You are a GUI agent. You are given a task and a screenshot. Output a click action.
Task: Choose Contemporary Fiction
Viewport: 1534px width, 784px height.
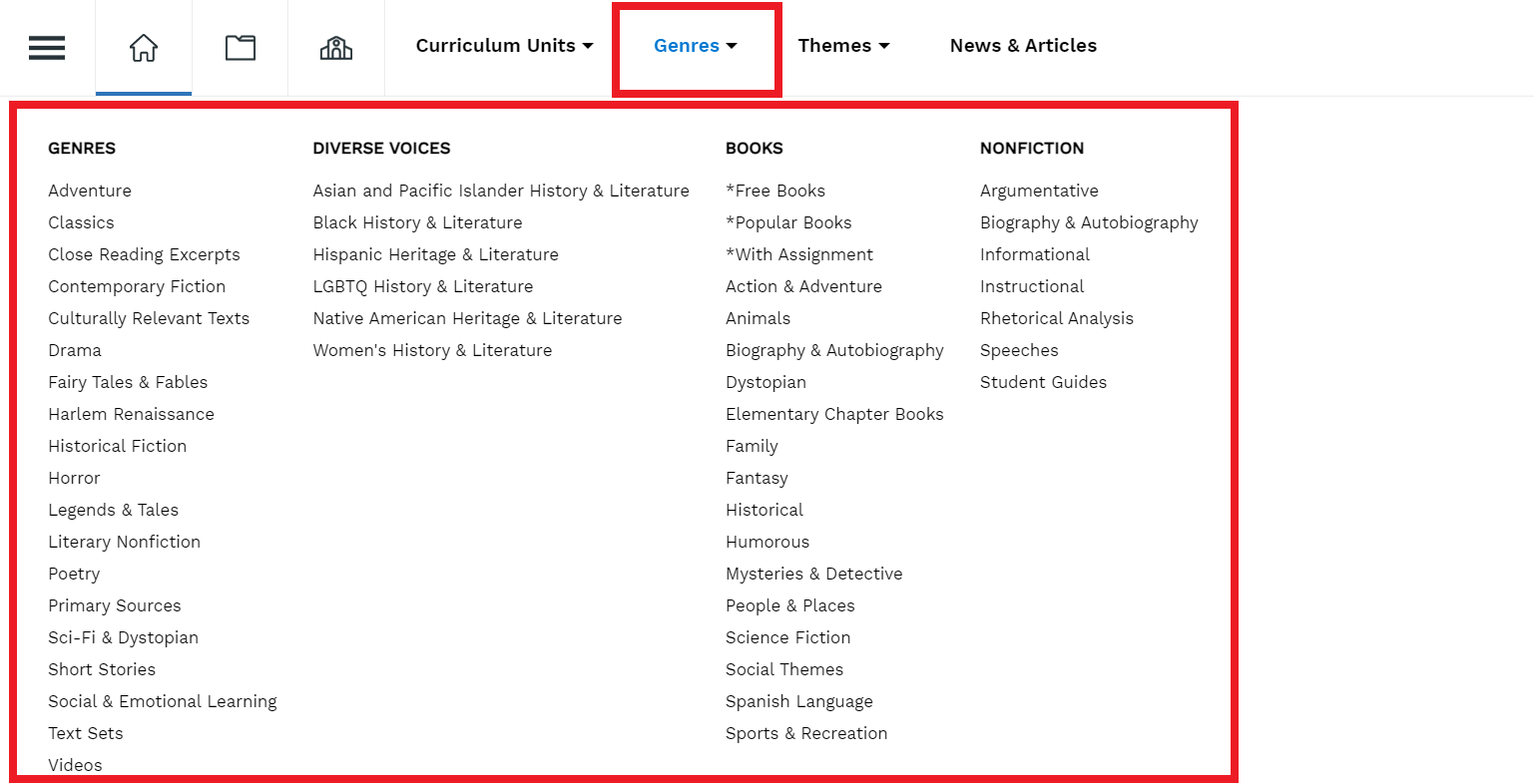(137, 286)
